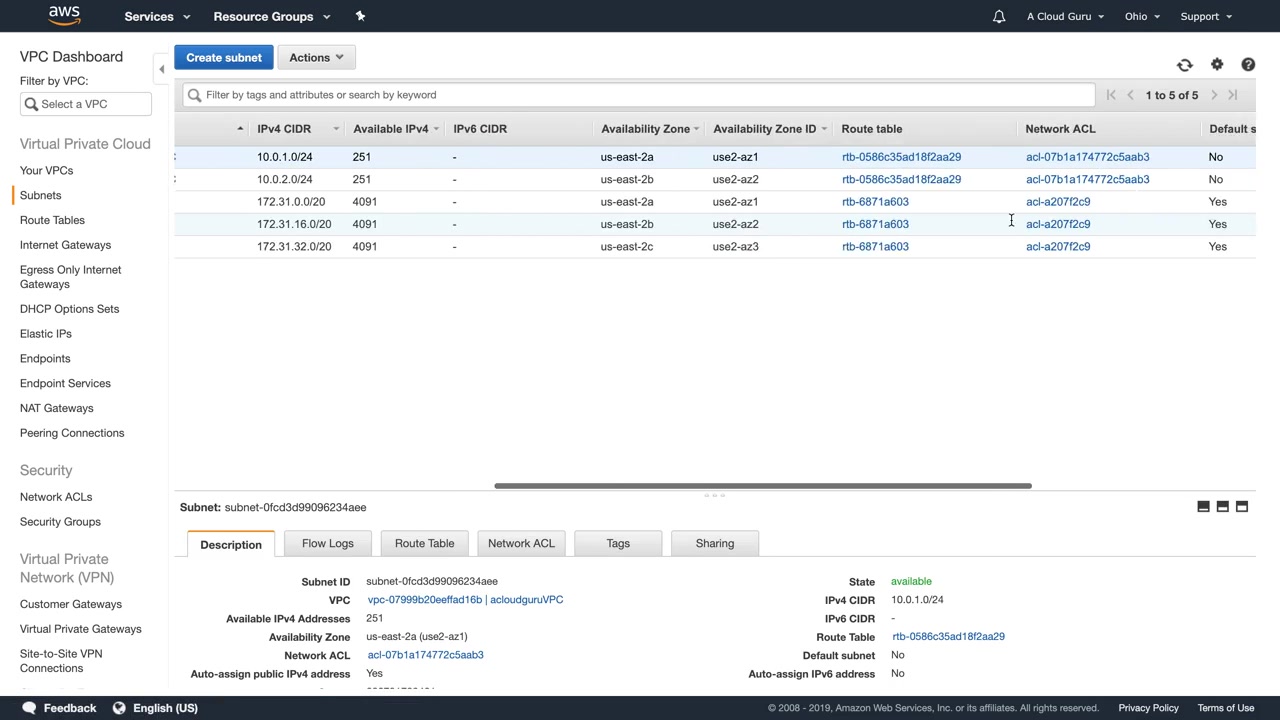The height and width of the screenshot is (720, 1280).
Task: Click the help question mark icon
Action: click(1248, 65)
